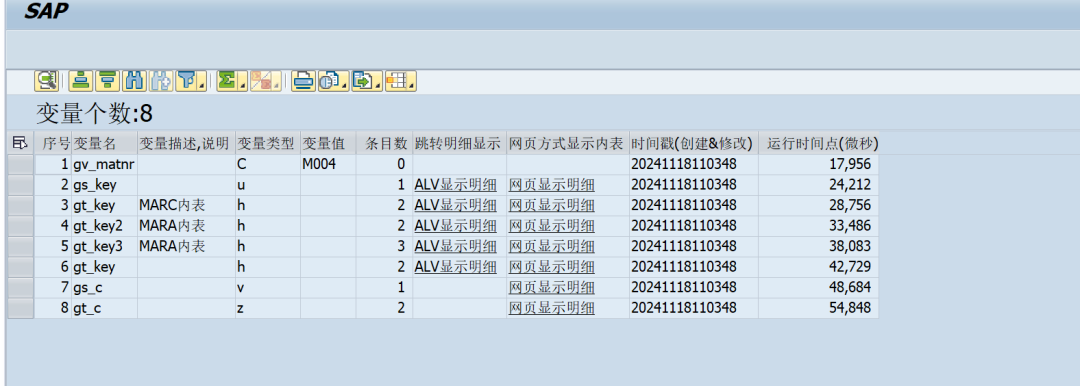The height and width of the screenshot is (386, 1080).
Task: Open 网页显示明细 link for gs_key
Action: 552,185
